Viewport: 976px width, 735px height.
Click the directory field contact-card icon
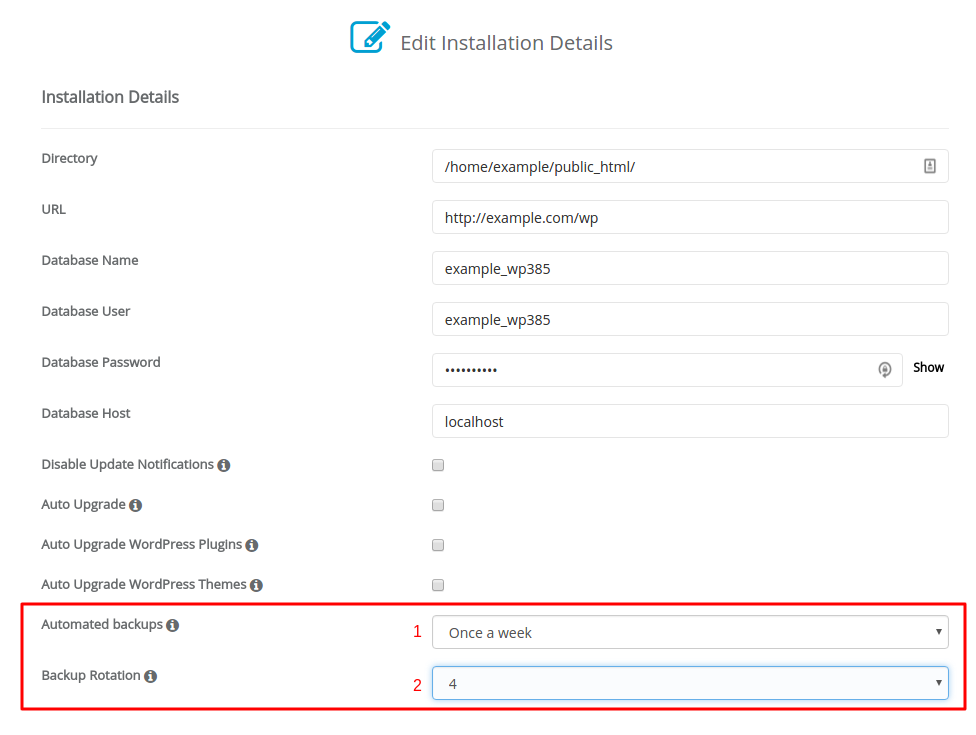coord(929,166)
